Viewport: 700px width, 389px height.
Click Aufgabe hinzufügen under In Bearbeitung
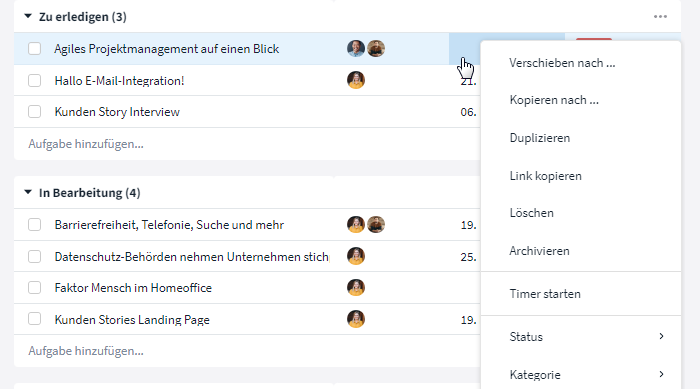pyautogui.click(x=86, y=351)
